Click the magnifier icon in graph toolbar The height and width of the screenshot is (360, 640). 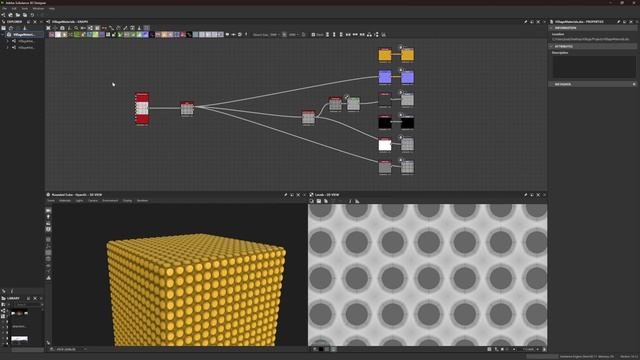76,28
